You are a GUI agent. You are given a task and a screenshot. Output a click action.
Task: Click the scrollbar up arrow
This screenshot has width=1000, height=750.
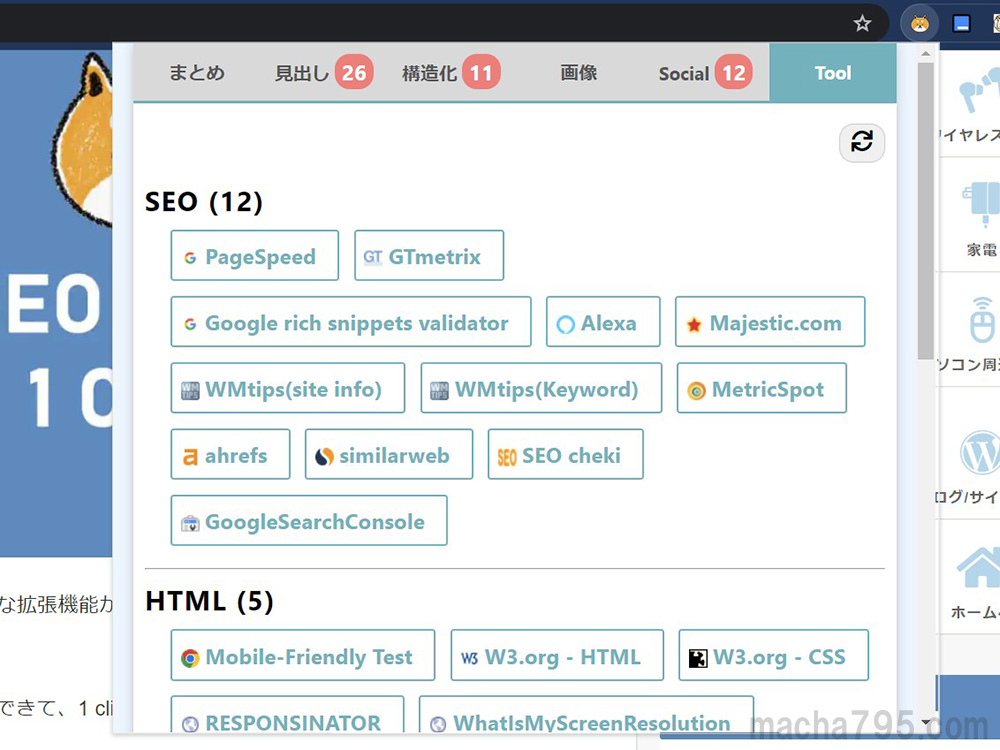tap(925, 54)
